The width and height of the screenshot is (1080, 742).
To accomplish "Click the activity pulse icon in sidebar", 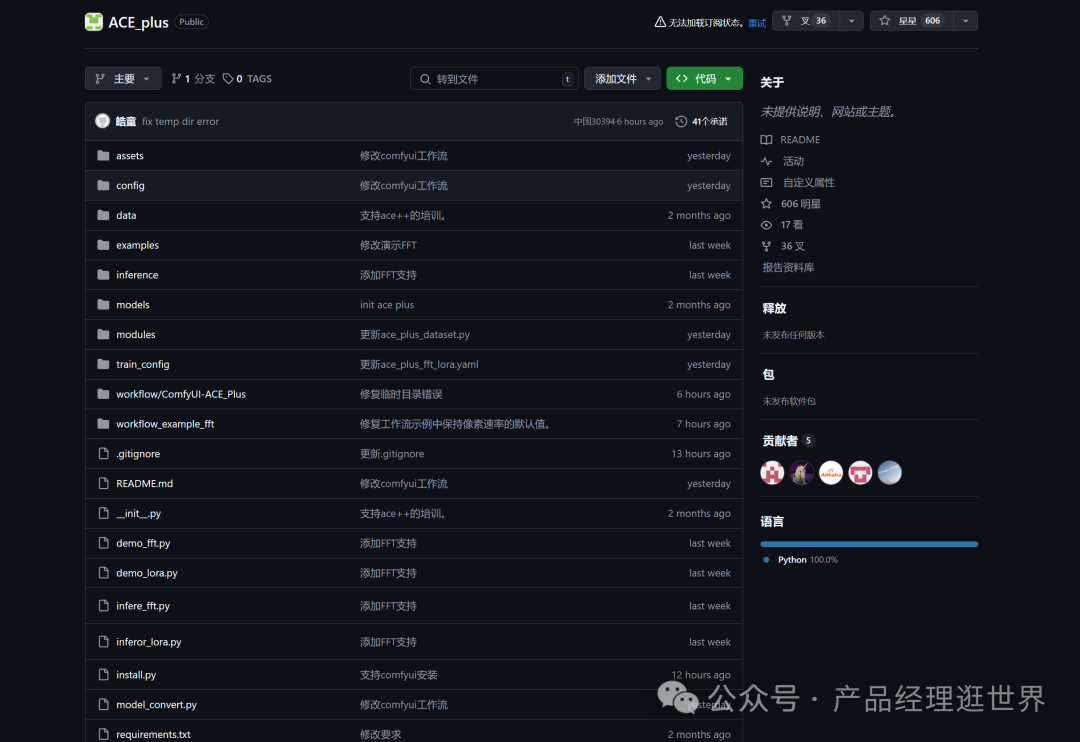I will click(x=766, y=161).
